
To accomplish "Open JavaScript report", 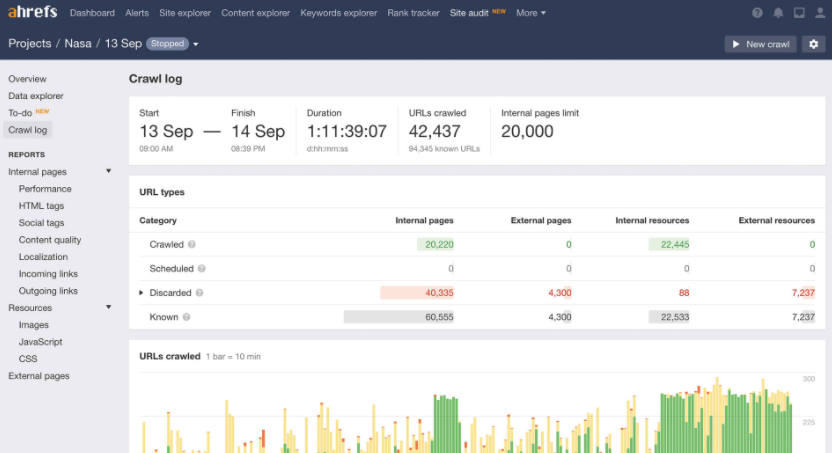I will 40,342.
